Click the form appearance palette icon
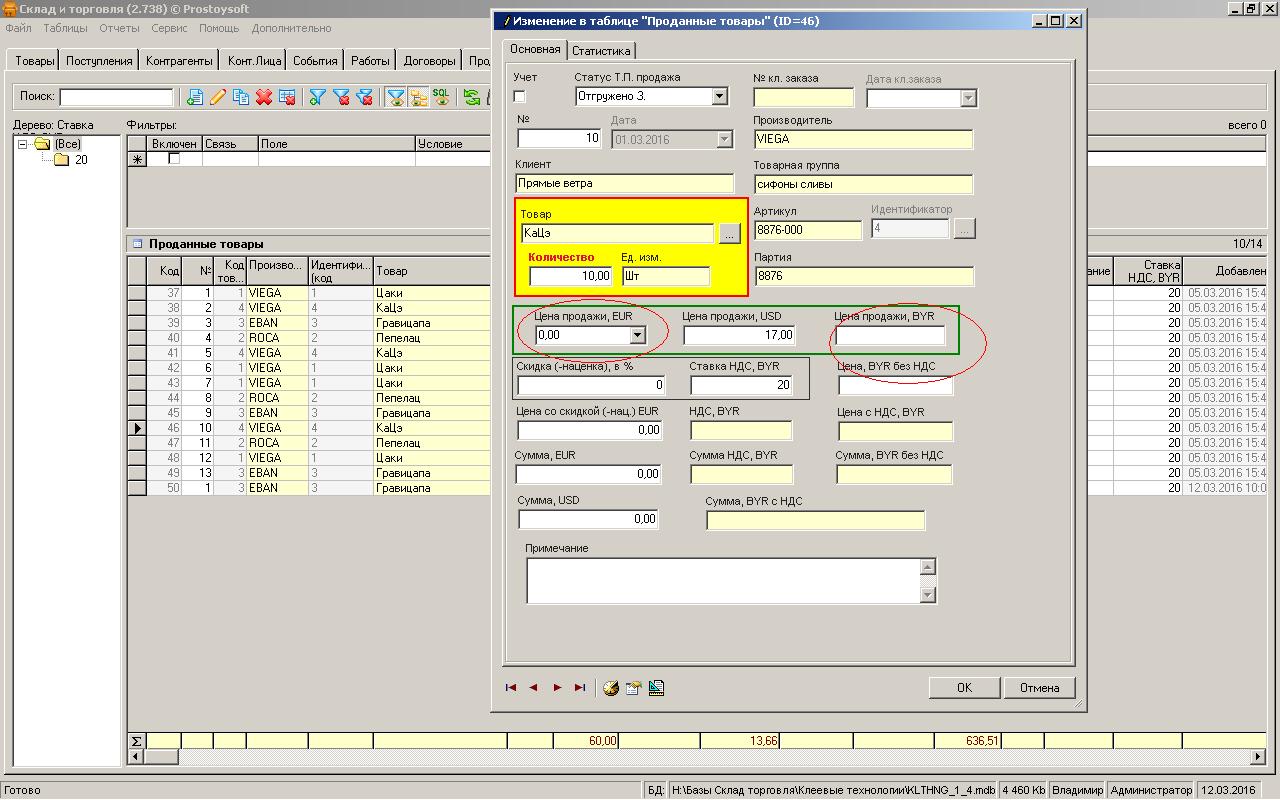1280x800 pixels. pyautogui.click(x=611, y=688)
